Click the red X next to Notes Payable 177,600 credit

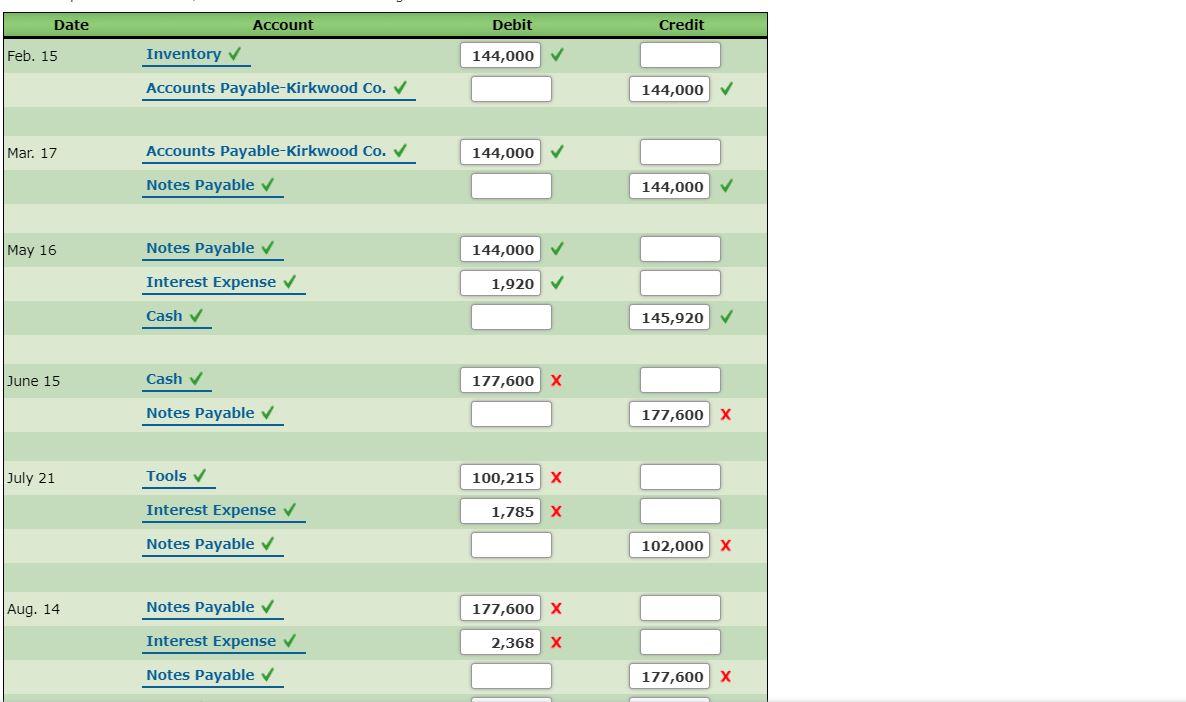[727, 414]
